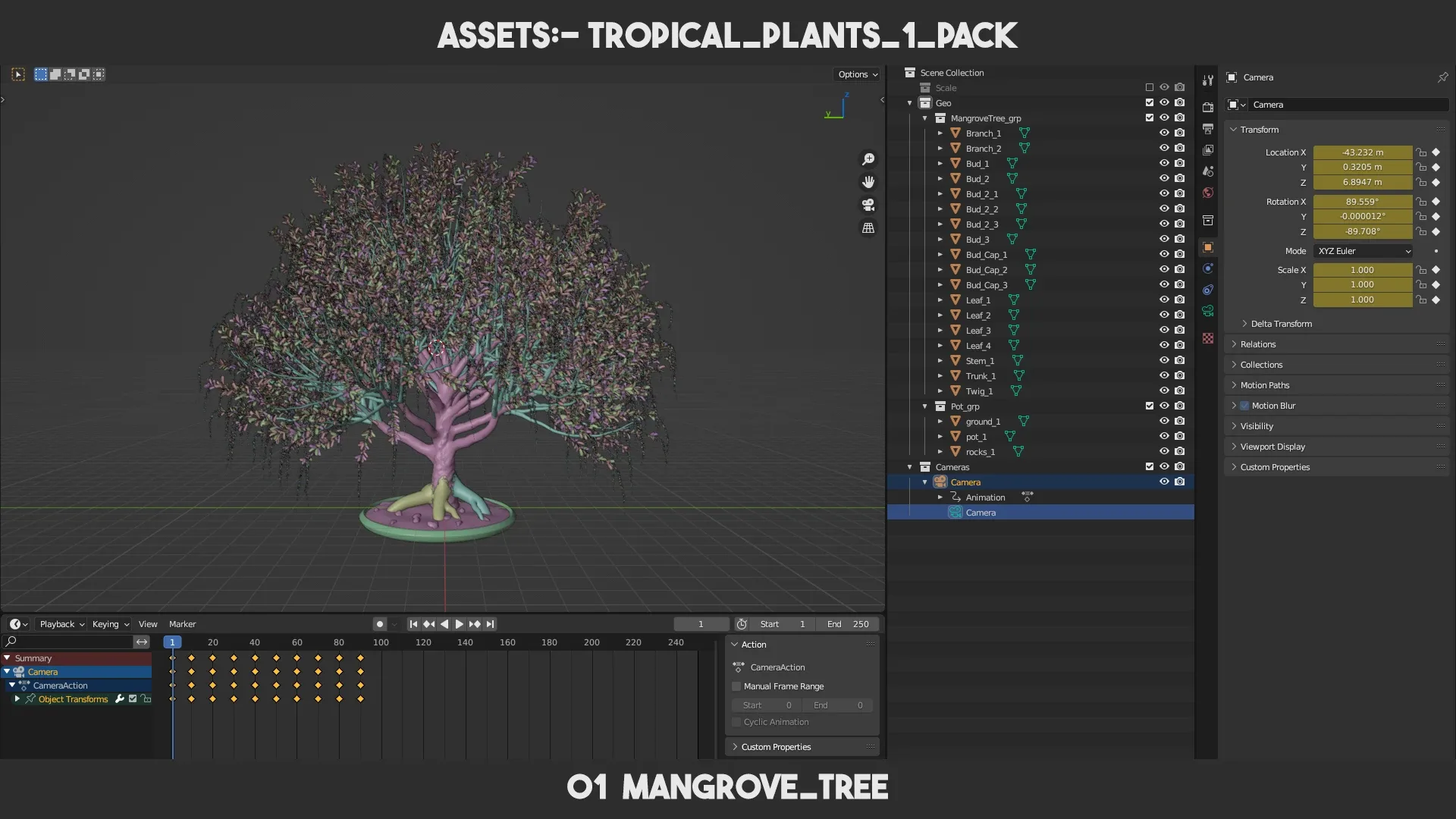Open the Tool properties tab

[x=1208, y=80]
